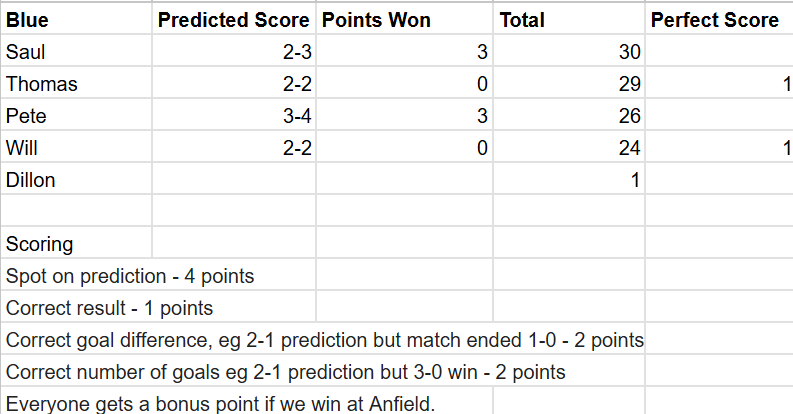
Task: Select the Thomas name cell
Action: (x=76, y=84)
